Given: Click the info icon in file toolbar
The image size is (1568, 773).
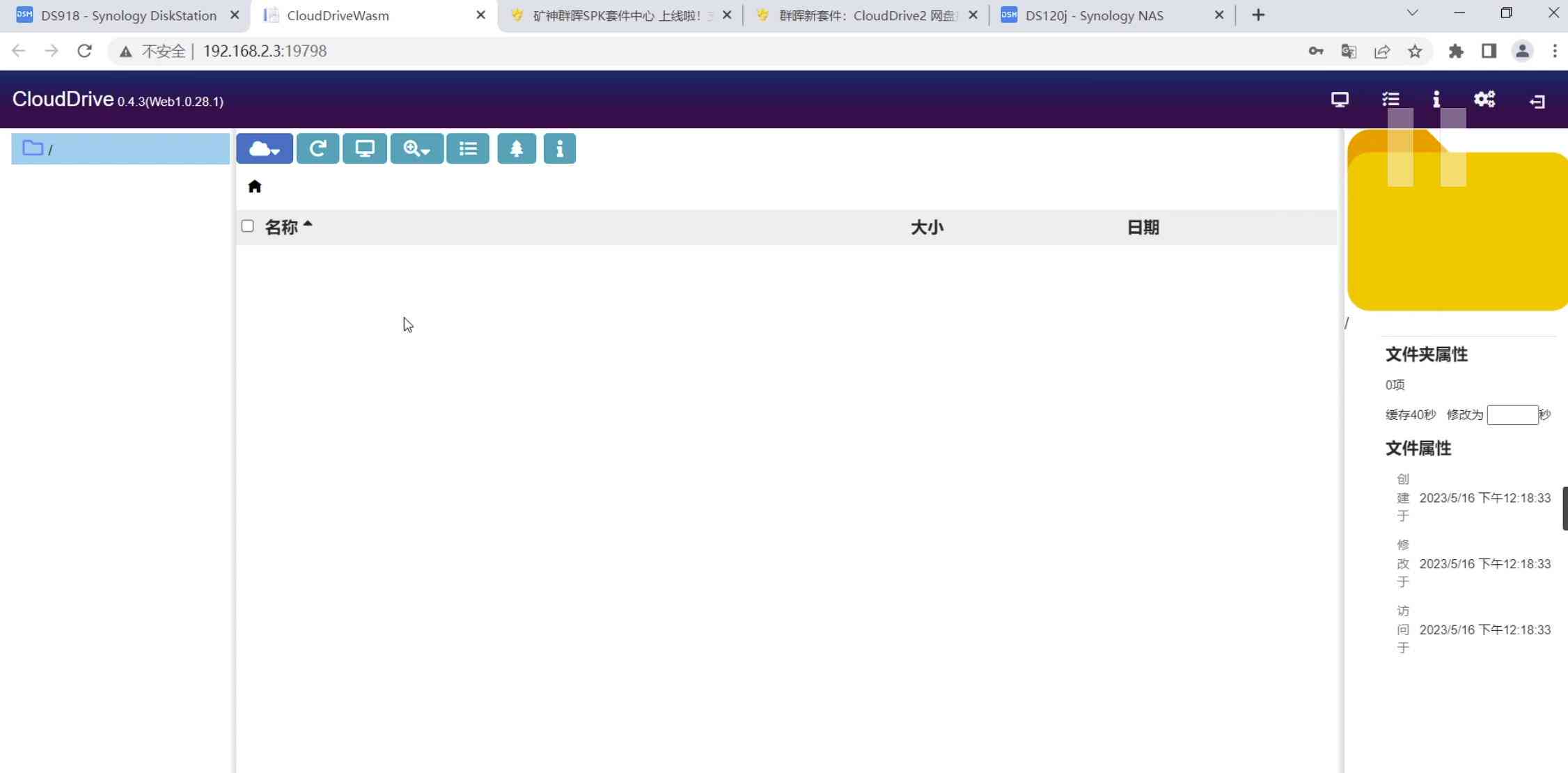Looking at the screenshot, I should (x=560, y=148).
